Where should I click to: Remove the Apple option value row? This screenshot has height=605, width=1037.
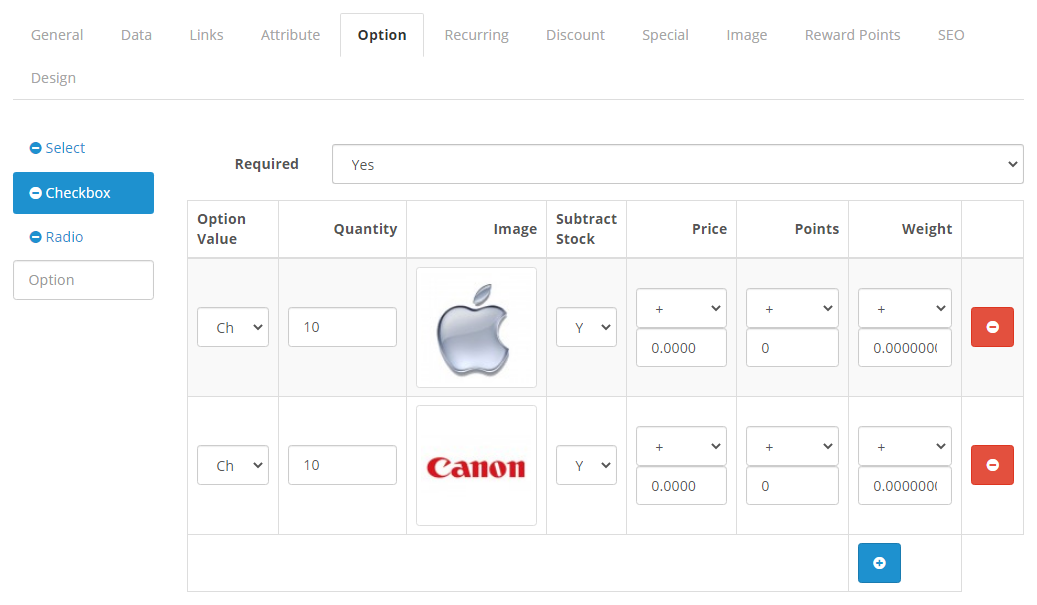click(992, 327)
